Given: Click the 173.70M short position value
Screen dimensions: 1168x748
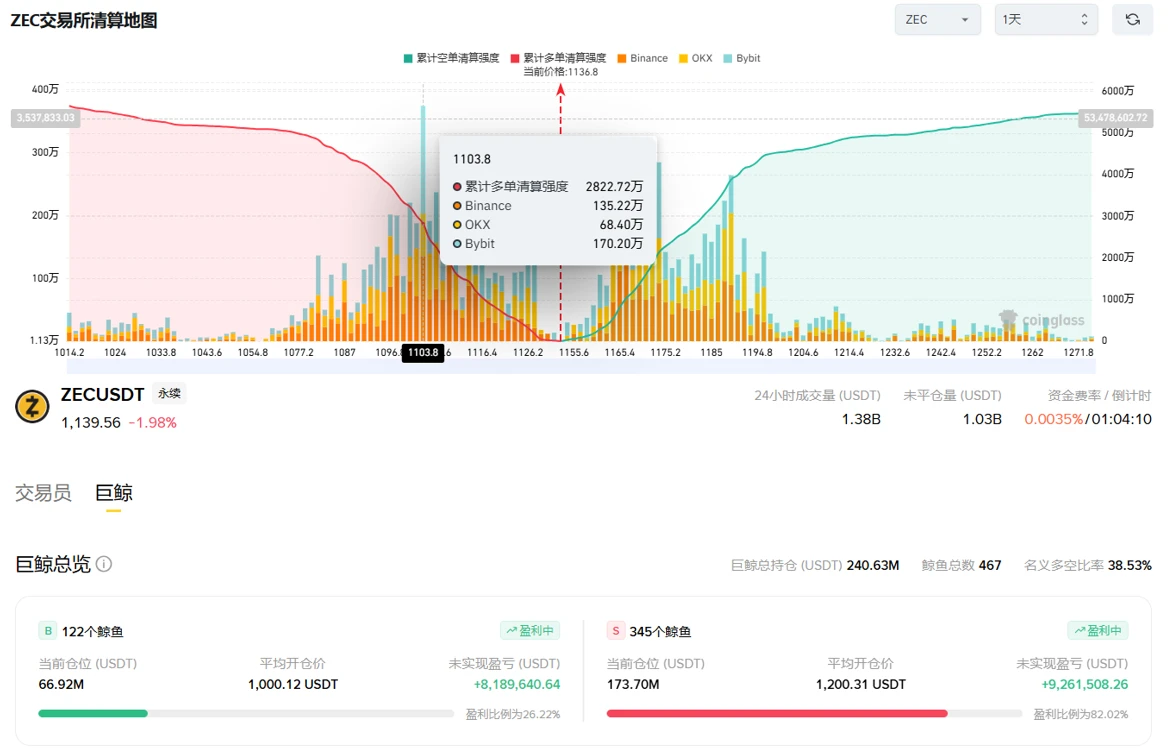Looking at the screenshot, I should [x=633, y=684].
